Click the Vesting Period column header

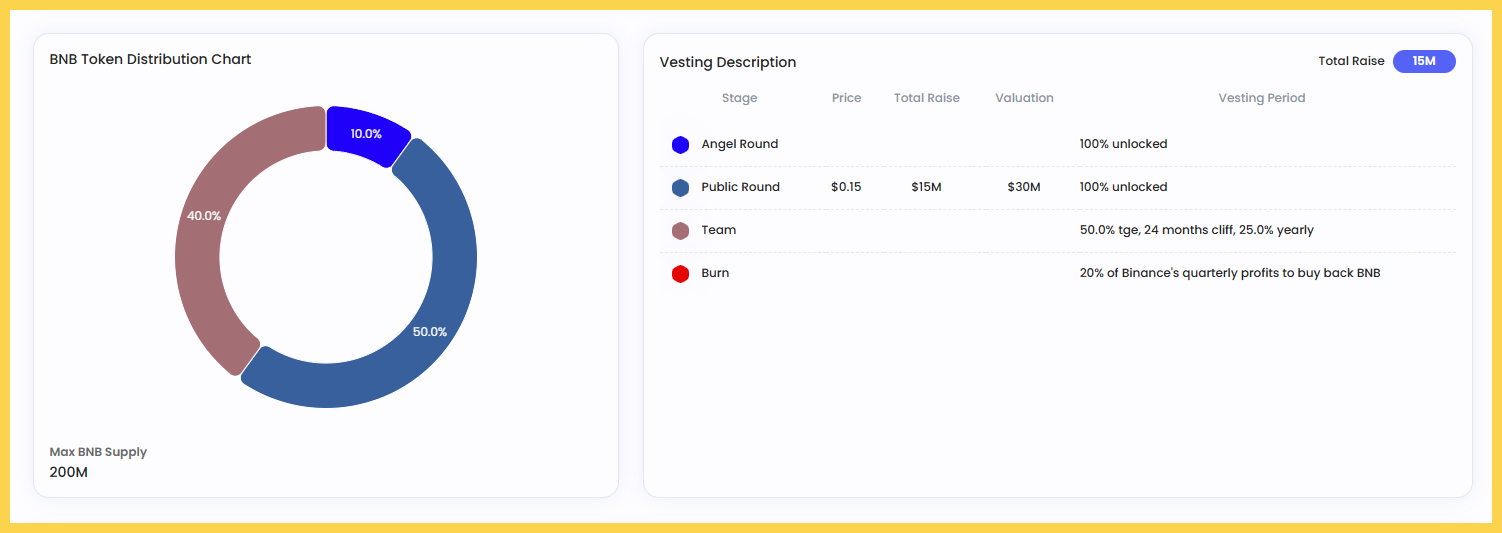click(x=1261, y=98)
